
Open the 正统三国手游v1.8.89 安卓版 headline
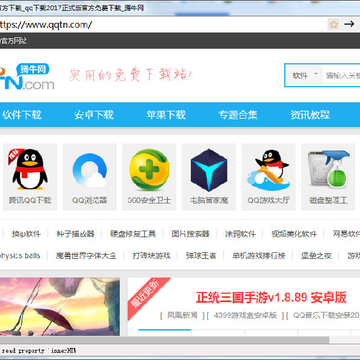click(271, 298)
